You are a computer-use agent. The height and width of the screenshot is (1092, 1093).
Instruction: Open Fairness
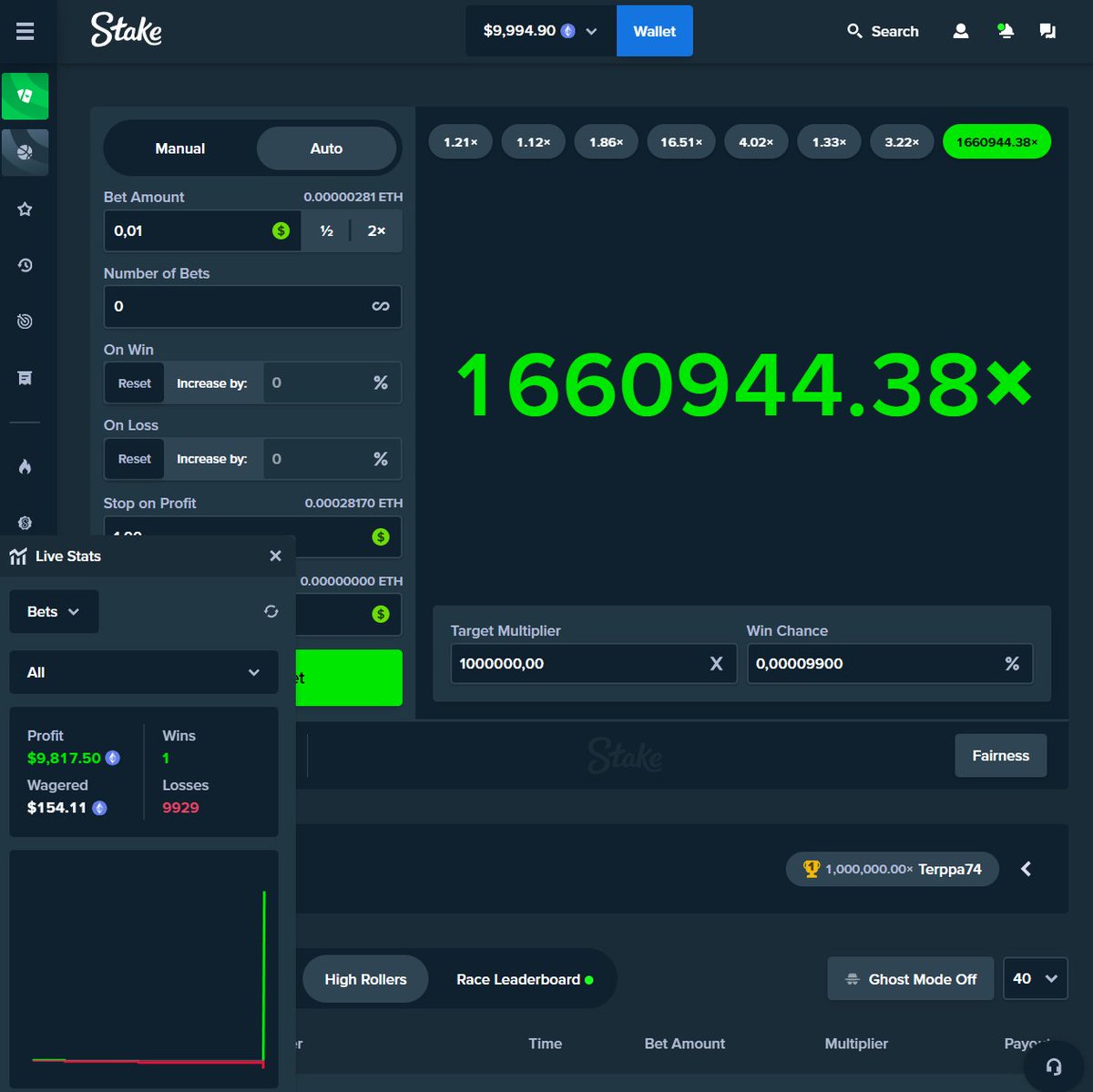pos(1000,756)
